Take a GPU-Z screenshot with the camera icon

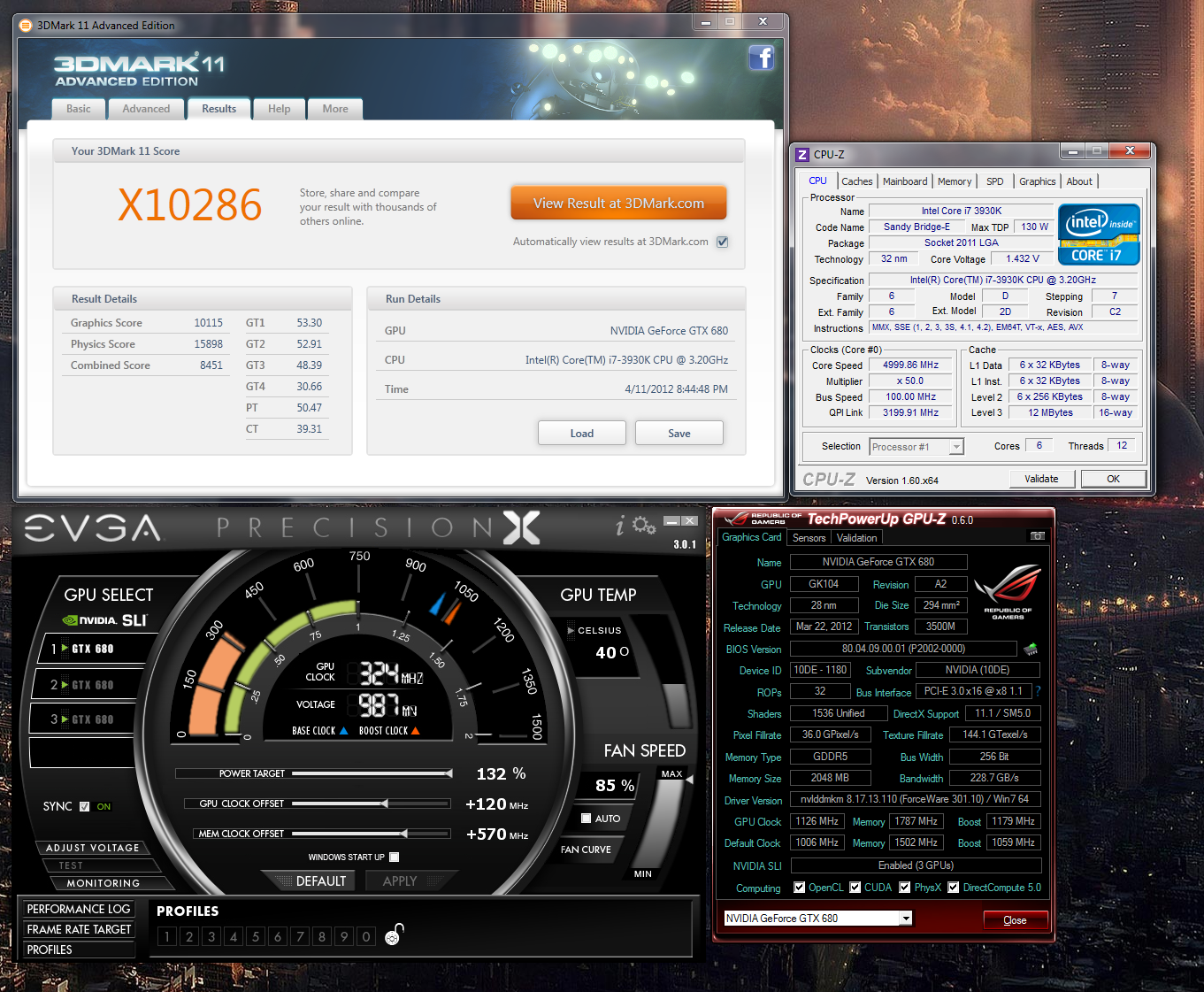click(x=1038, y=536)
